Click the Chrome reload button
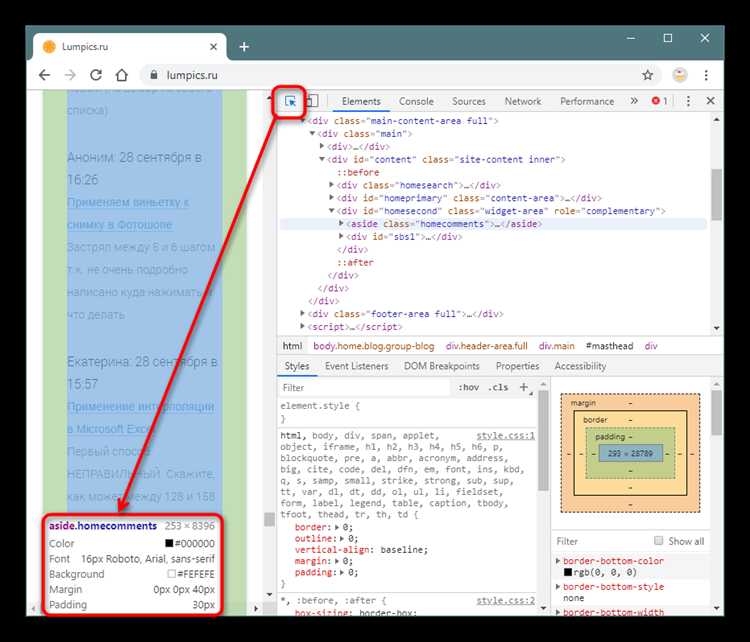 [96, 75]
